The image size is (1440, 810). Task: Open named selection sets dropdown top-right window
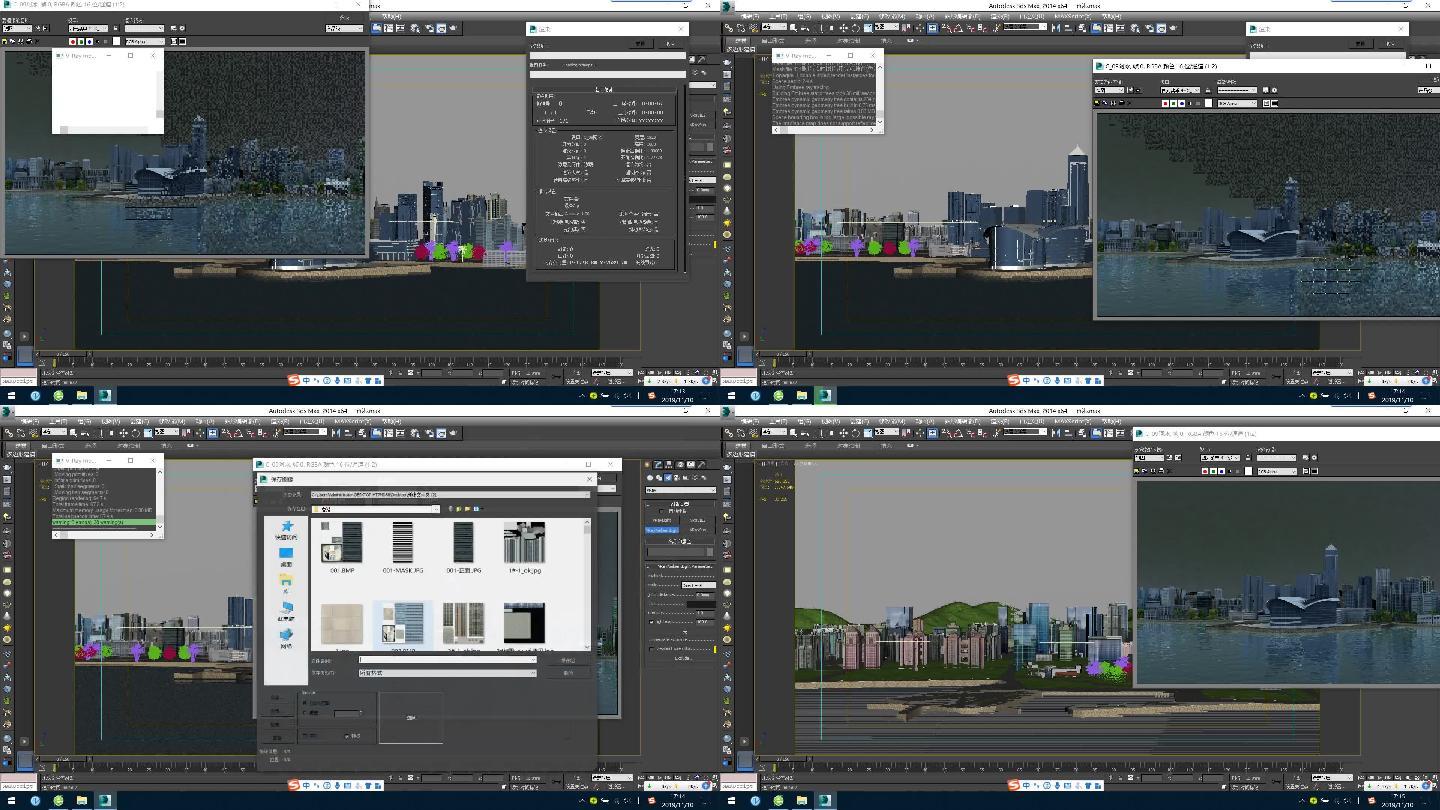pyautogui.click(x=1025, y=27)
